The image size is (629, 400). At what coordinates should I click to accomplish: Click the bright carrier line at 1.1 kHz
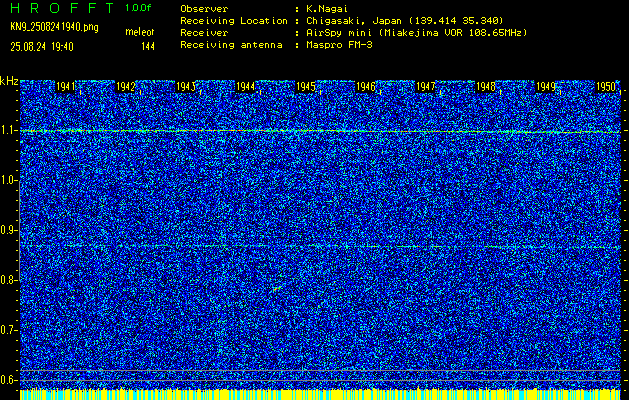320,131
